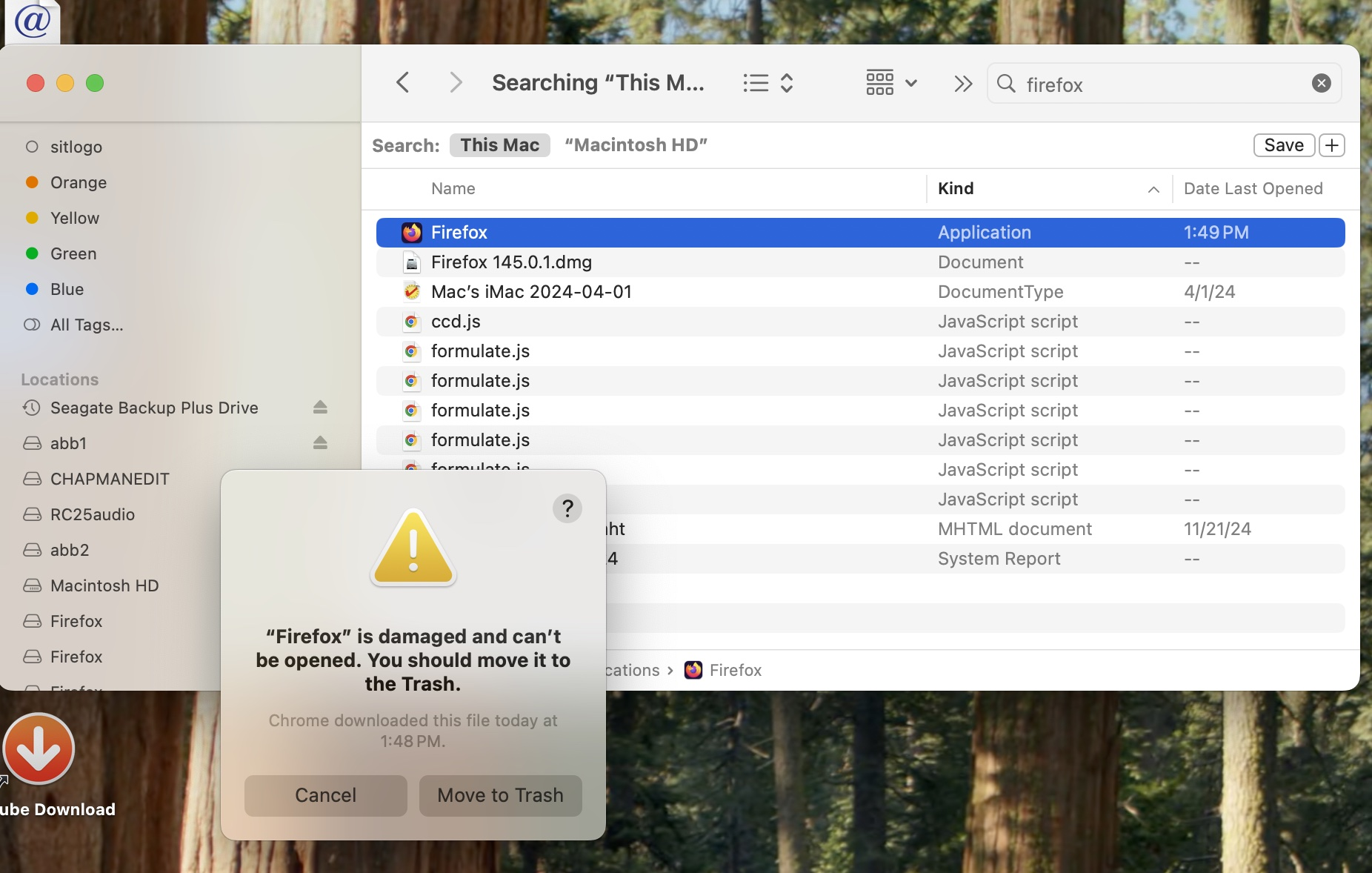1372x873 pixels.
Task: Open the group-by options dropdown
Action: (x=891, y=83)
